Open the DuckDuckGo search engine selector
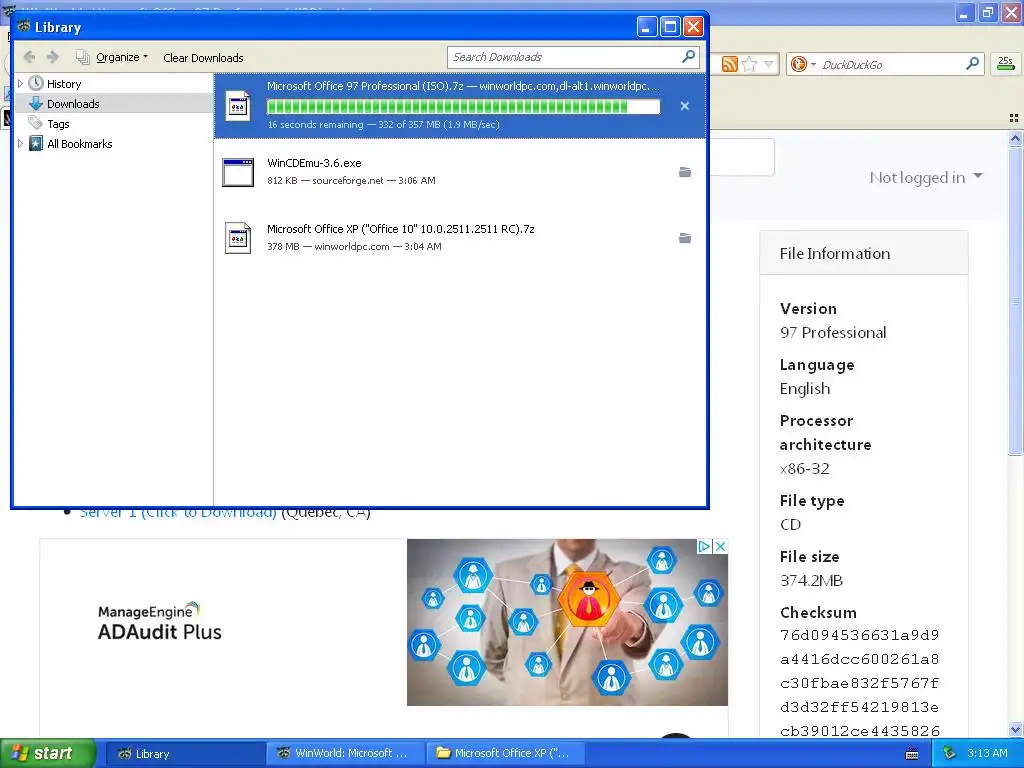Viewport: 1024px width, 768px height. pos(803,64)
